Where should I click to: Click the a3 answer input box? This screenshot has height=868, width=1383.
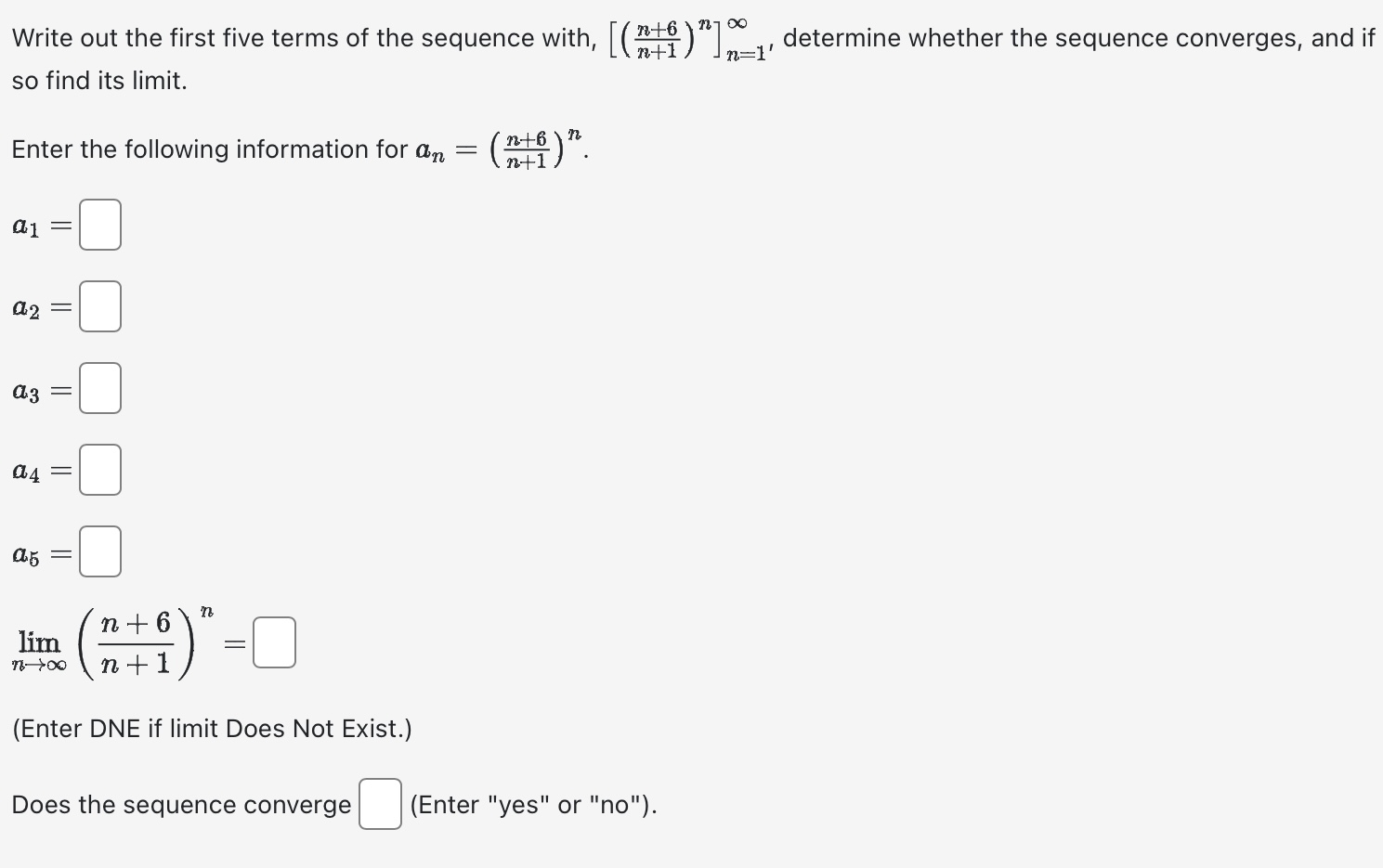99,387
